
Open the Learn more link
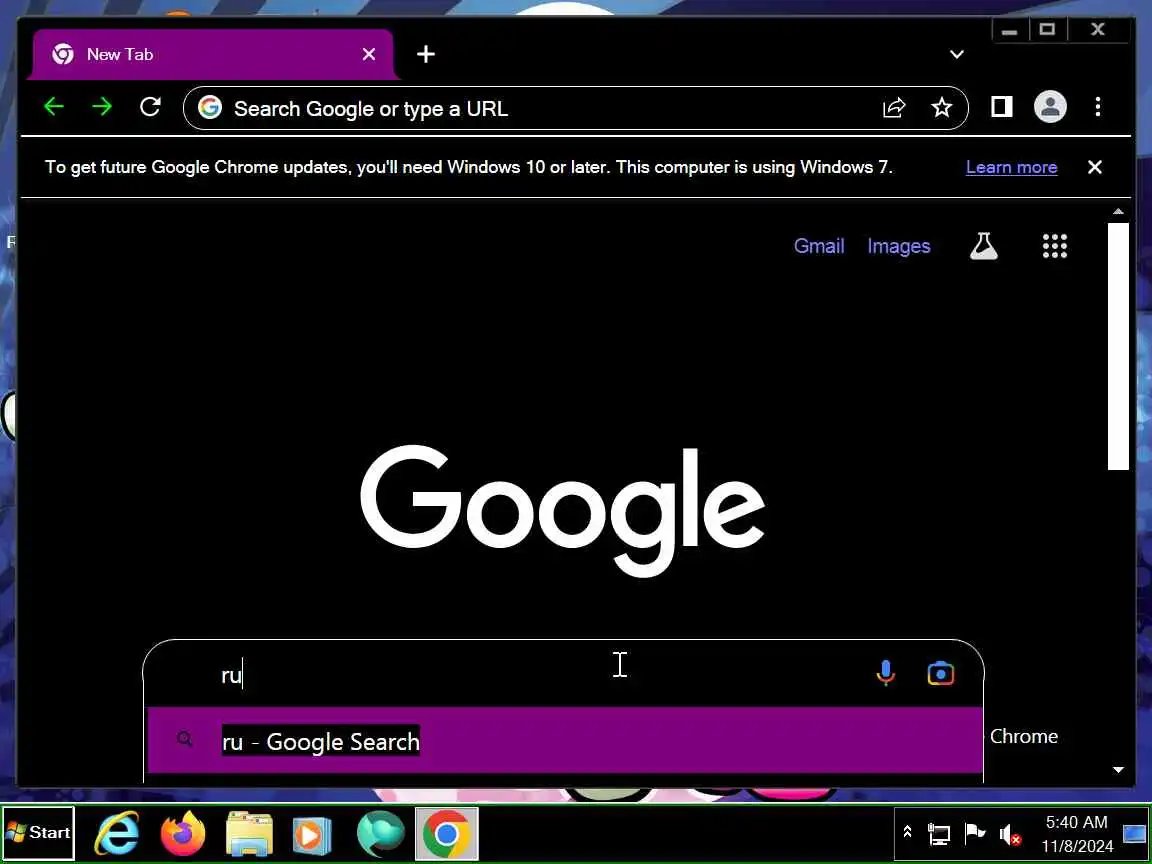tap(1011, 167)
